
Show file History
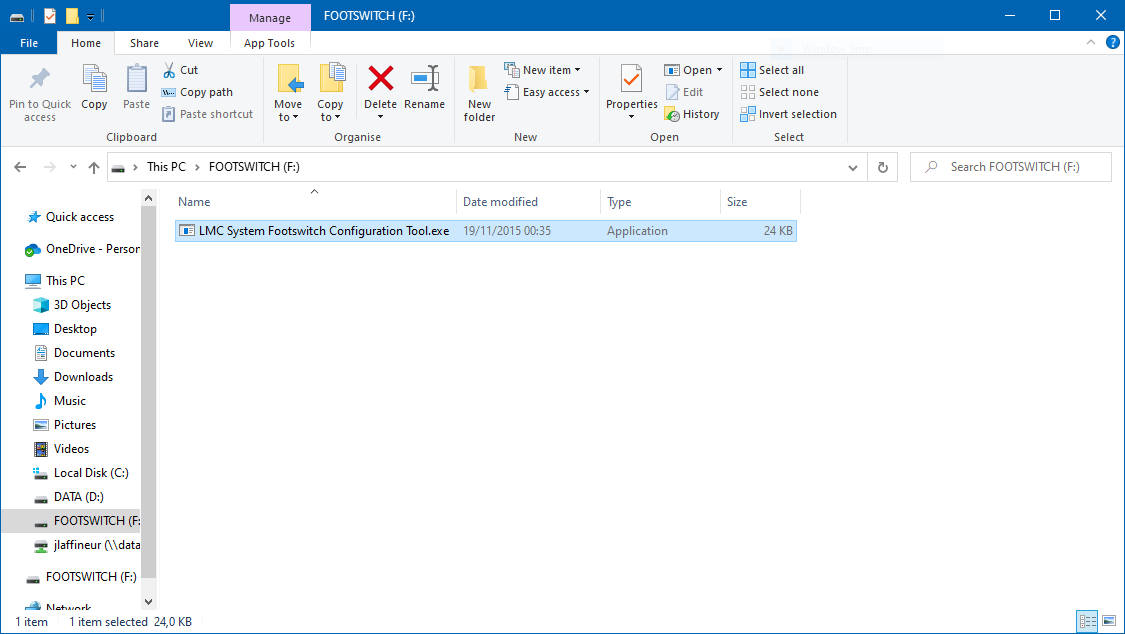[x=692, y=114]
